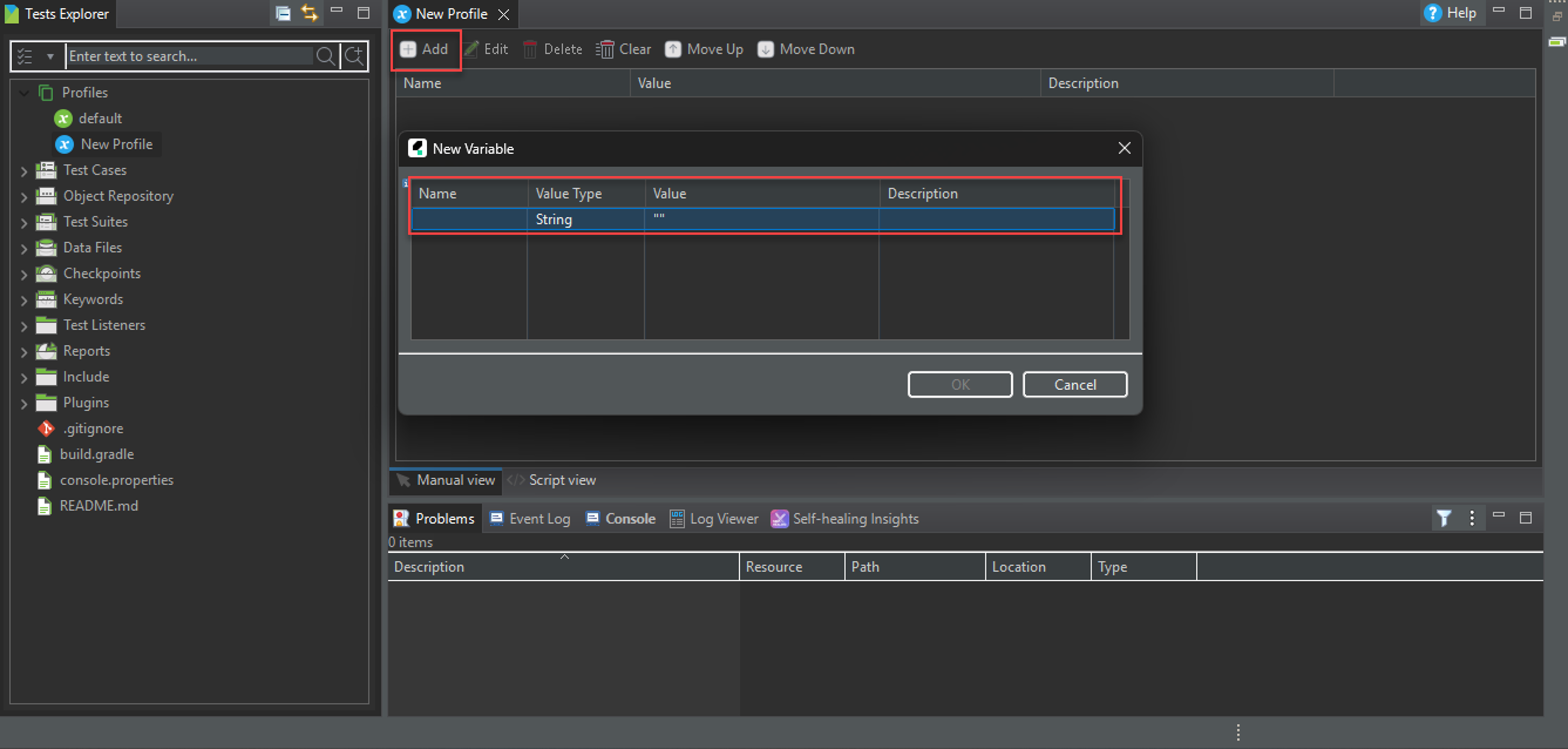Open the search filter dropdown arrow
This screenshot has height=749, width=1568.
click(51, 56)
